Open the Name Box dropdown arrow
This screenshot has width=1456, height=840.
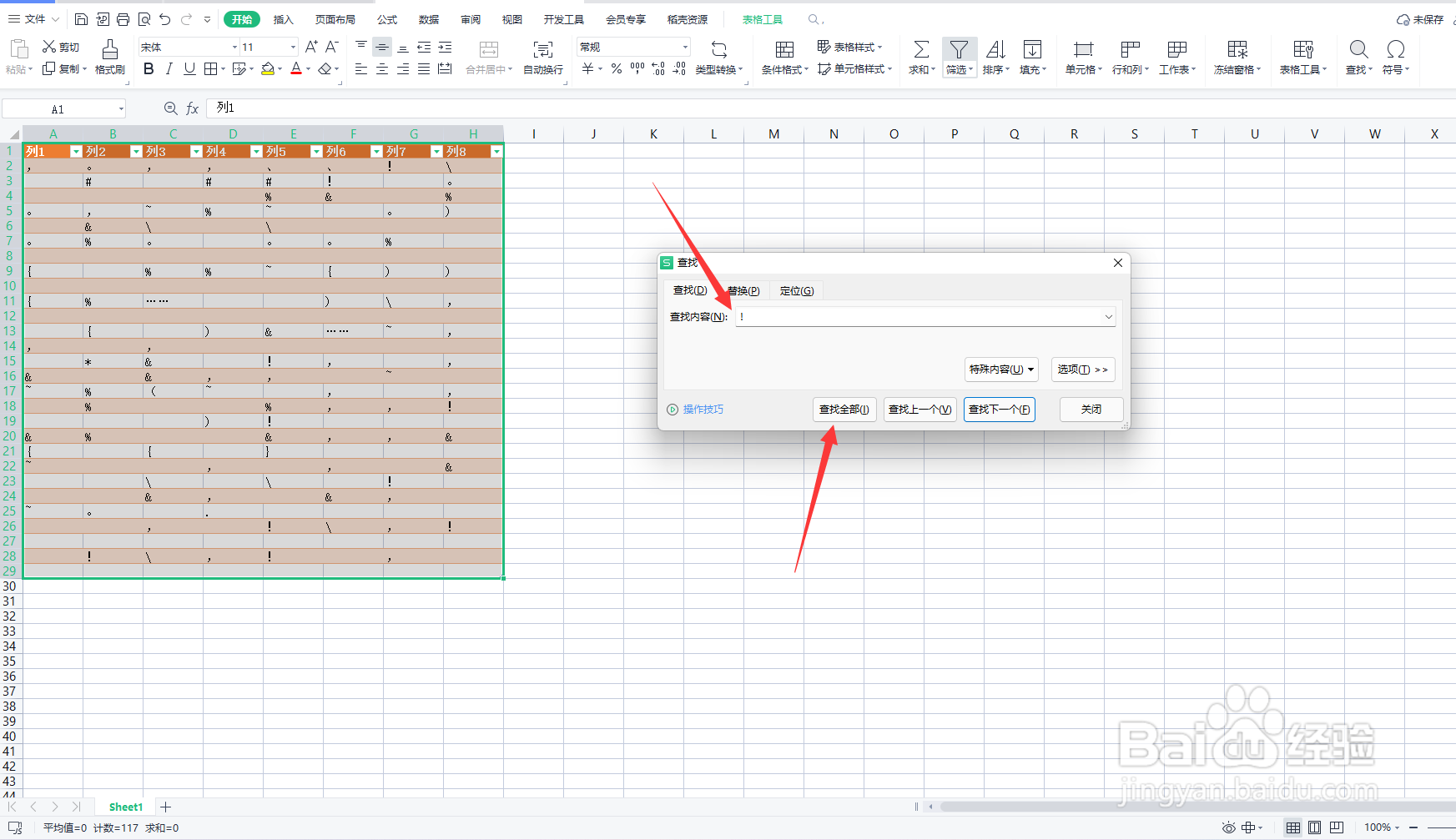pos(121,108)
